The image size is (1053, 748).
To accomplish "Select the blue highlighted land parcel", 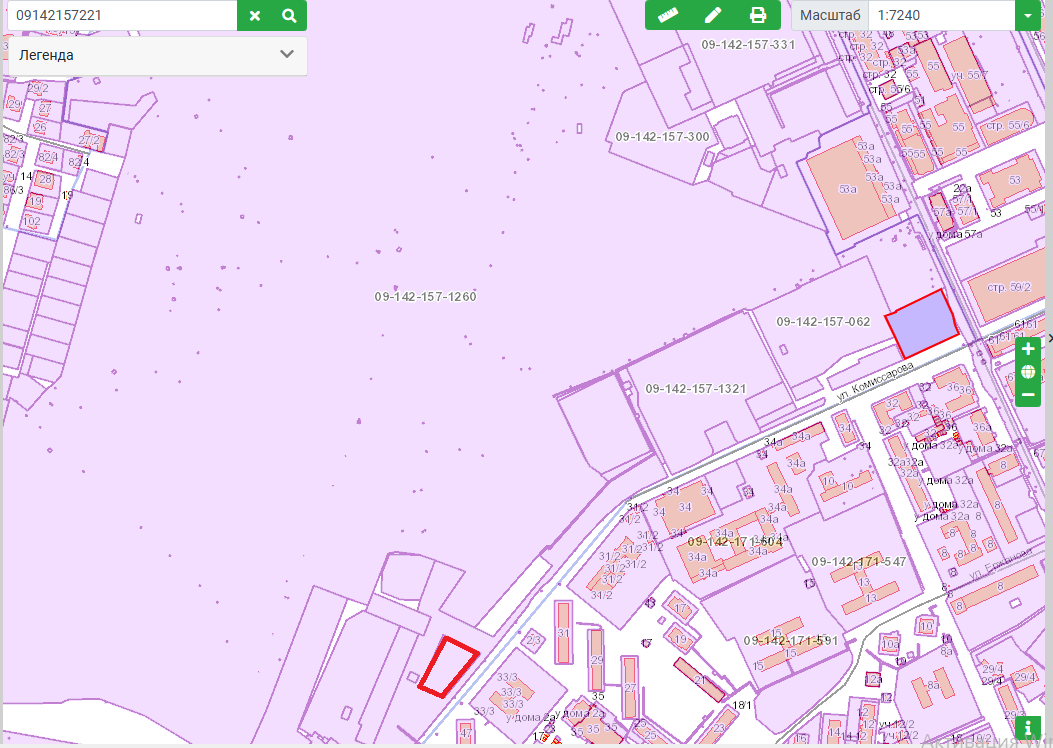I will pyautogui.click(x=922, y=324).
